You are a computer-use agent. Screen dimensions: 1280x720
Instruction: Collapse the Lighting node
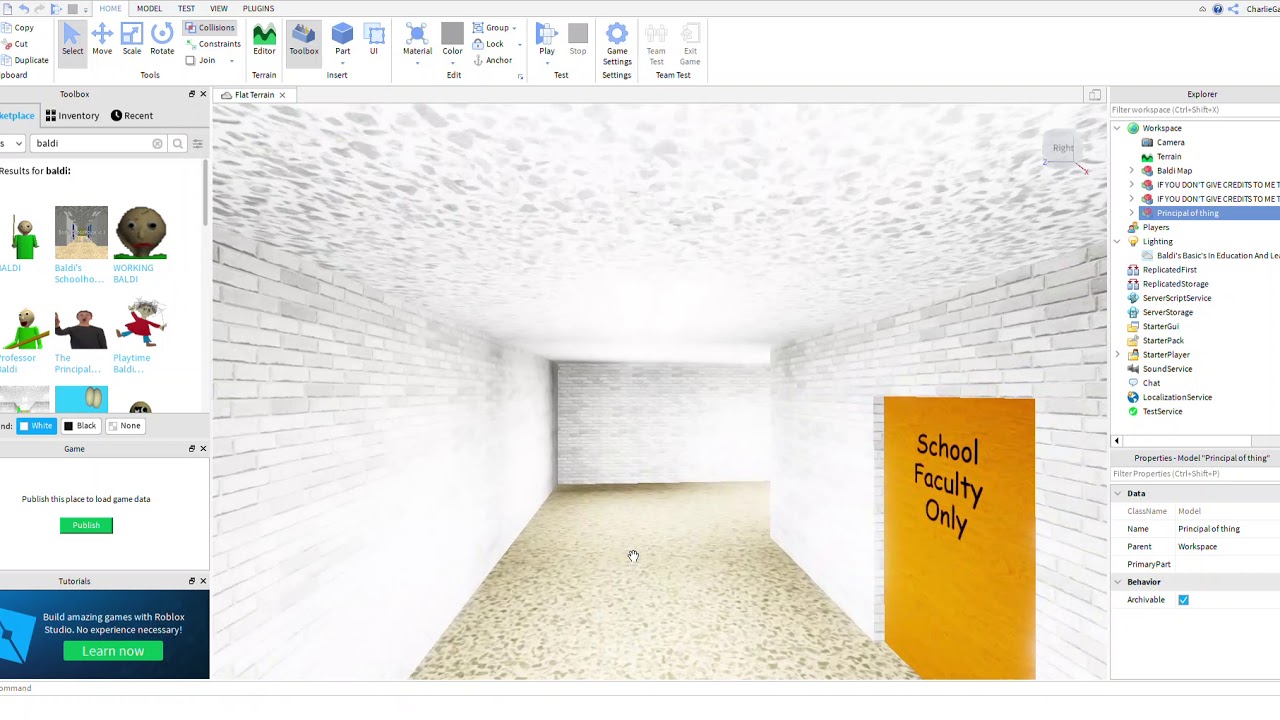(1117, 241)
